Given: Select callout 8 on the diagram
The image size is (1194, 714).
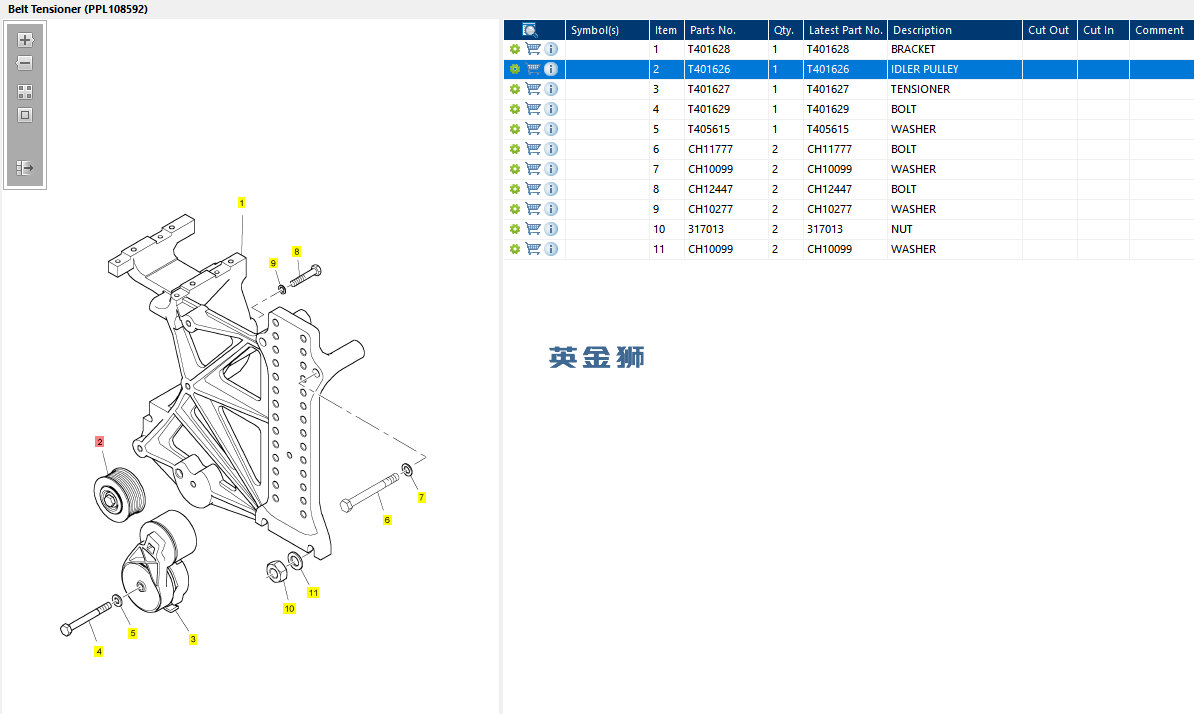Looking at the screenshot, I should click(x=296, y=251).
